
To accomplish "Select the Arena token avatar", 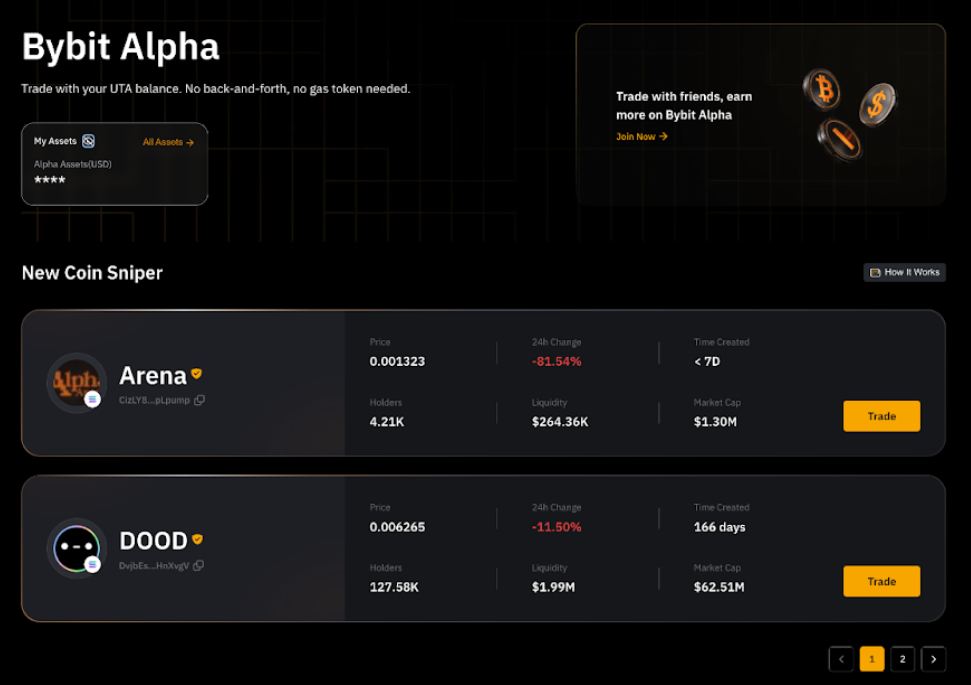I will click(76, 382).
